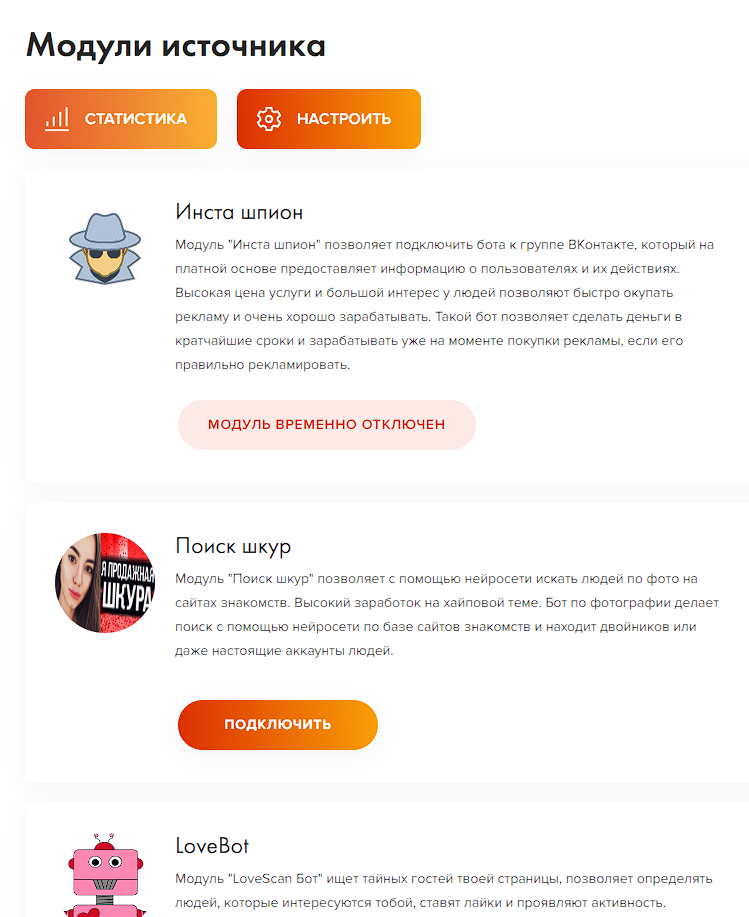Connect Поиск шкур with ПОДКЛЮЧИТЬ
749x917 pixels.
point(278,725)
